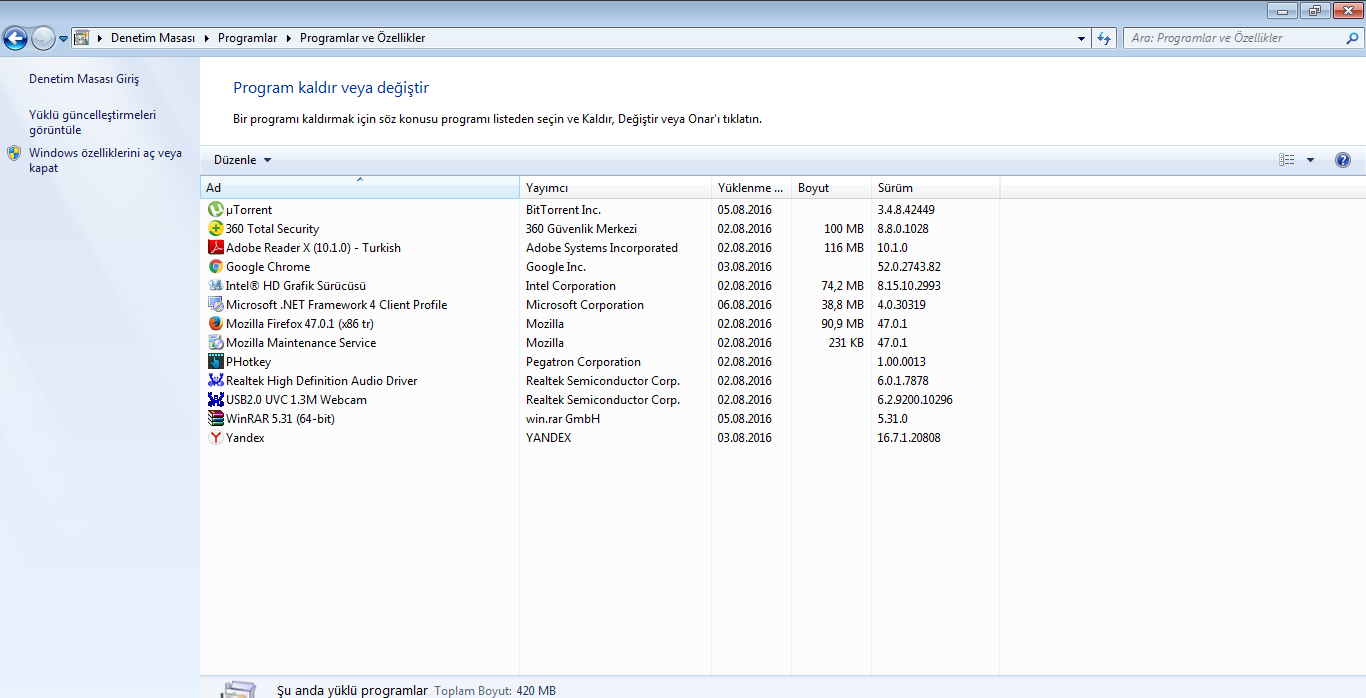Select the Google Chrome icon

click(x=216, y=267)
